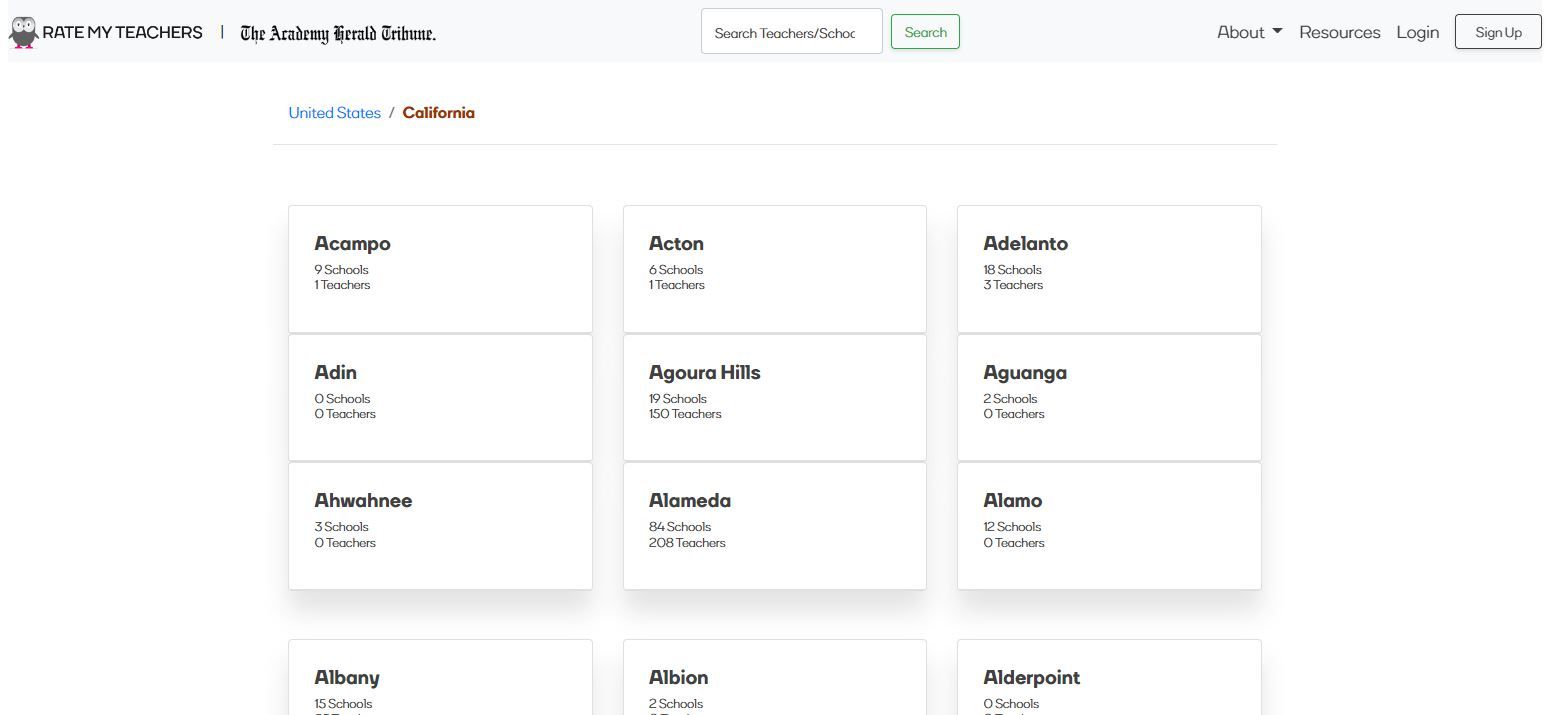
Task: Open the RATE MY TEACHERS home via logo
Action: point(123,31)
